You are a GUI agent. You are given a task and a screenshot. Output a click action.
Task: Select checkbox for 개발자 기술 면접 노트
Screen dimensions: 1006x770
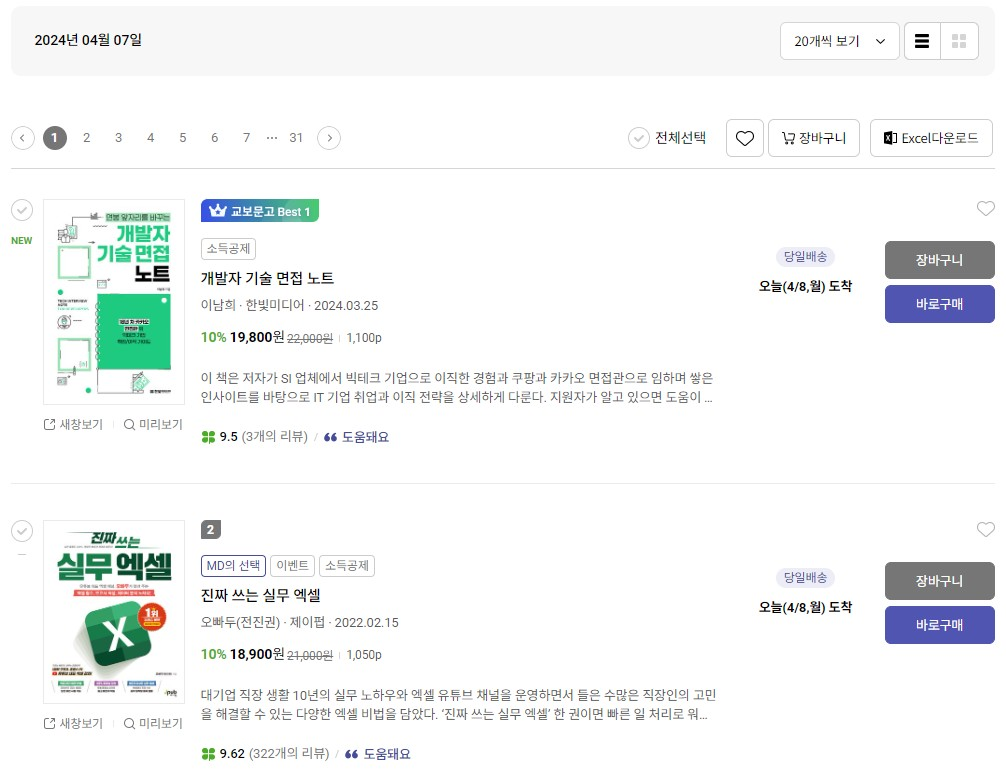tap(22, 210)
